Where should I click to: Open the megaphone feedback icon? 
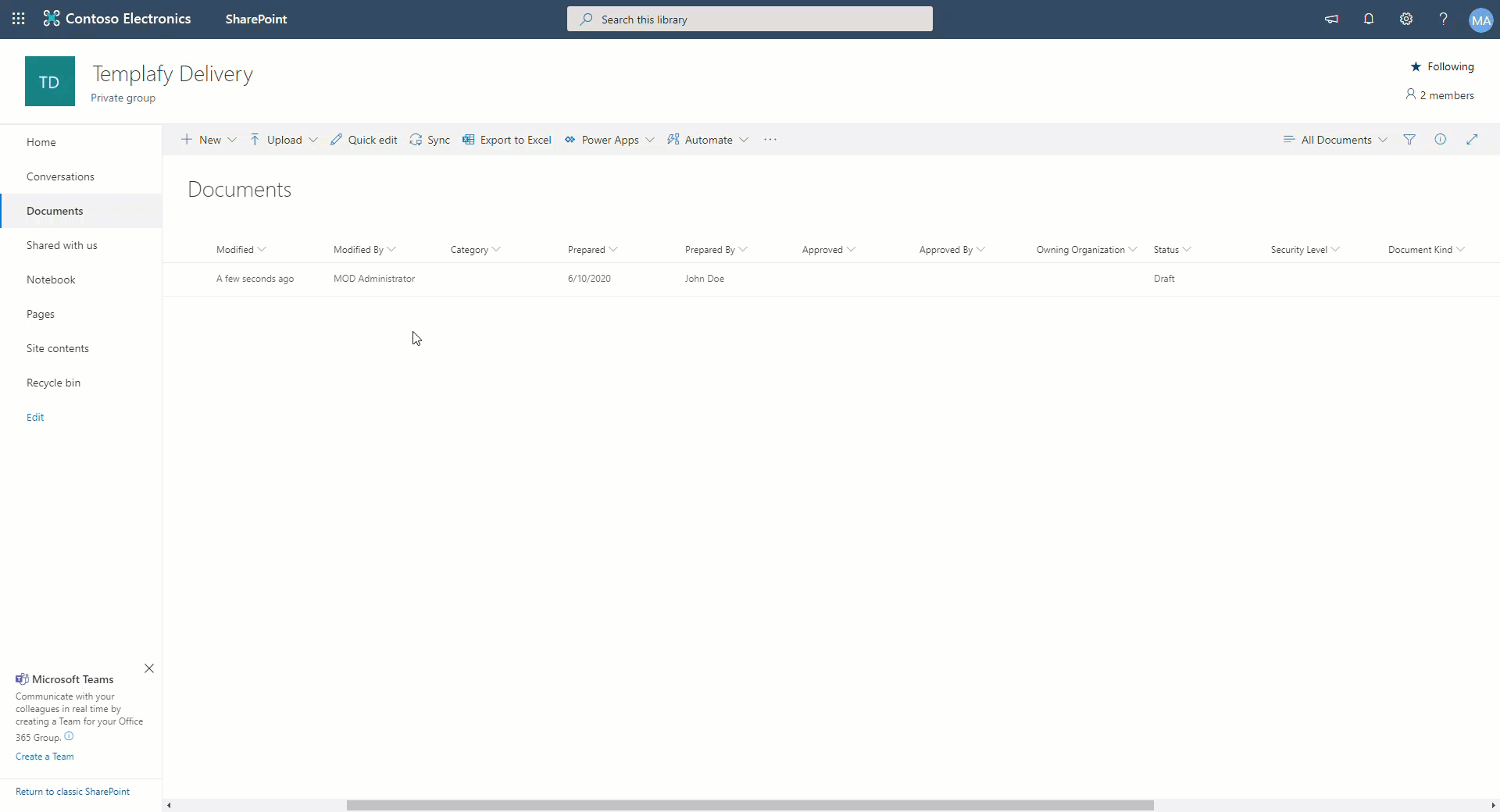(x=1331, y=19)
